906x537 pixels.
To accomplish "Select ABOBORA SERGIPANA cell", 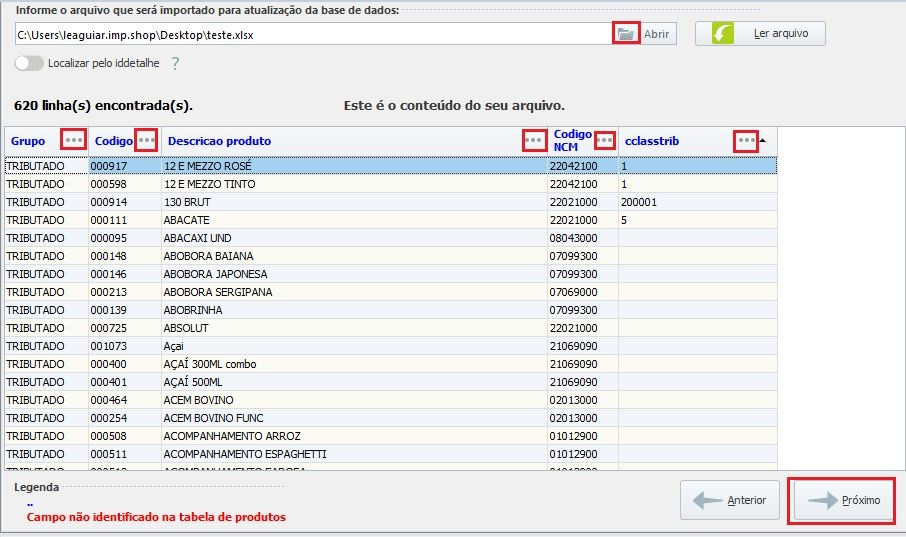I will tap(354, 291).
